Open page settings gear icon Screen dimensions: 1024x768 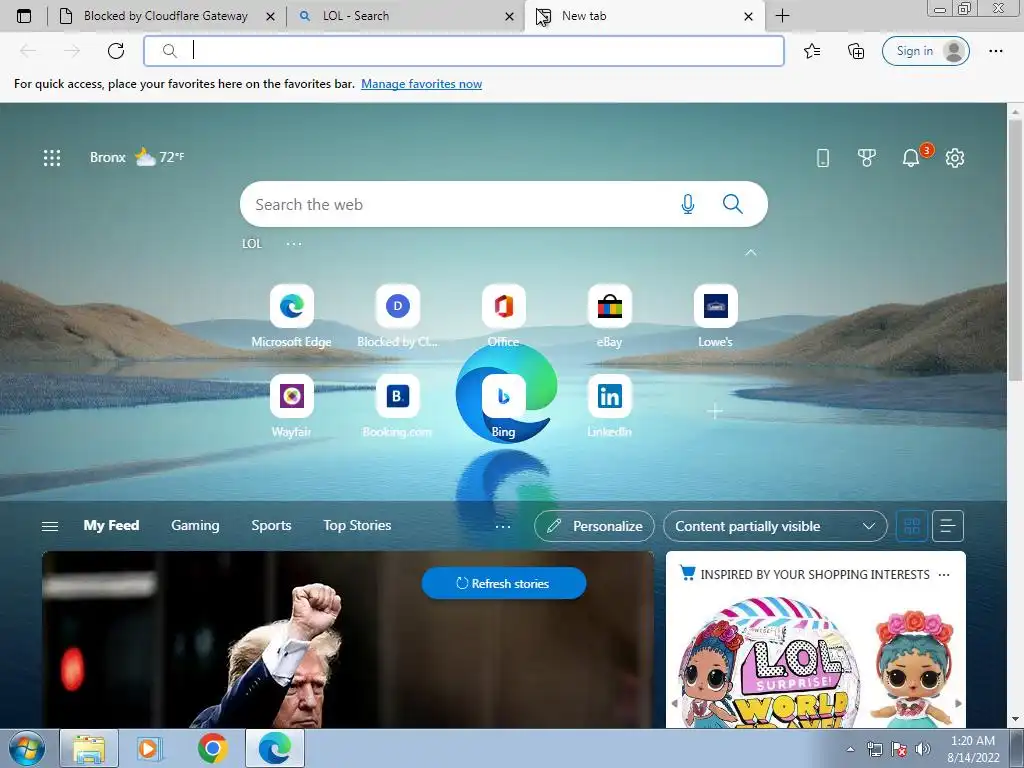[955, 157]
